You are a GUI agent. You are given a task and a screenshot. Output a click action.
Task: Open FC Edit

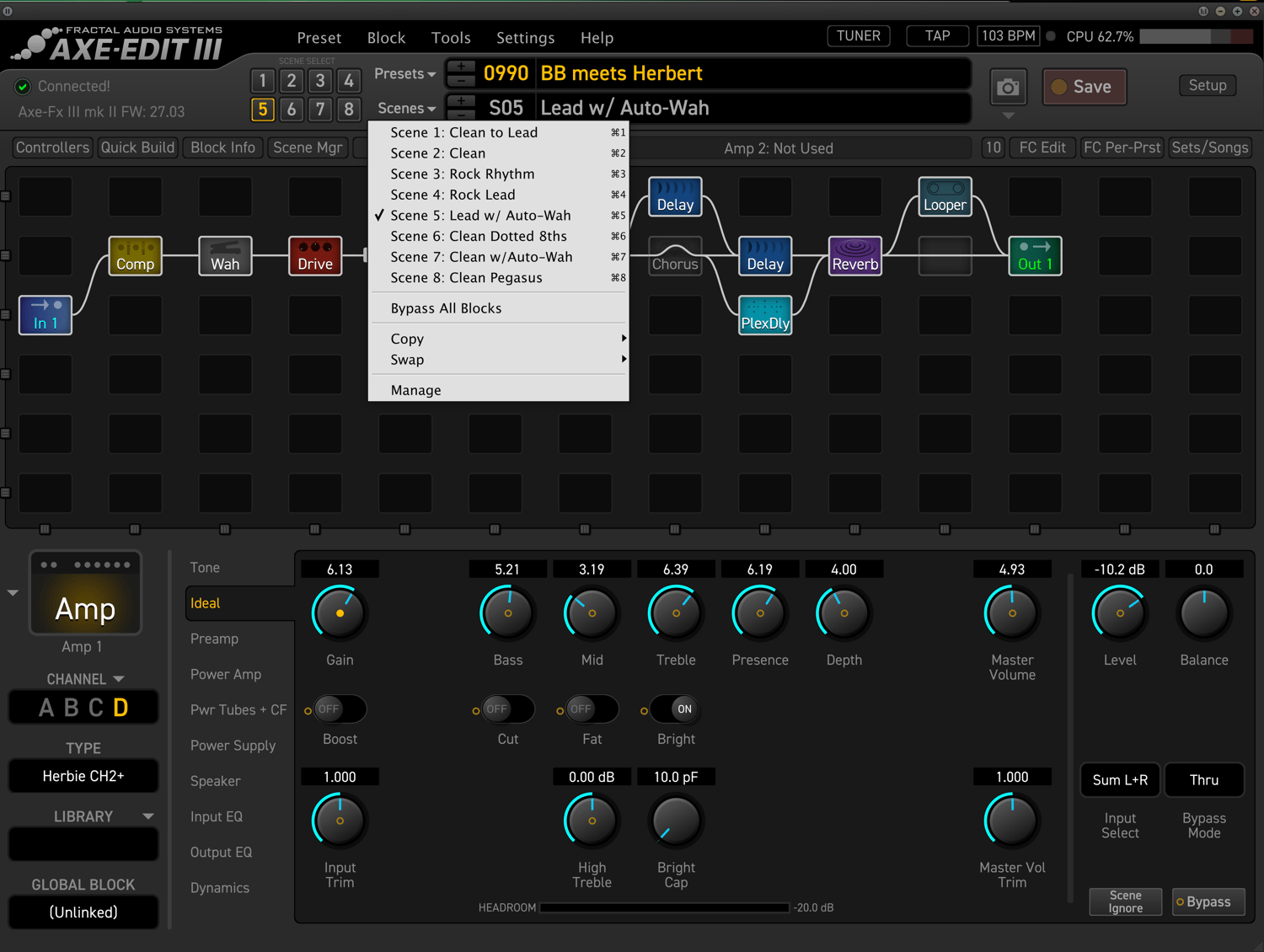(x=1042, y=147)
